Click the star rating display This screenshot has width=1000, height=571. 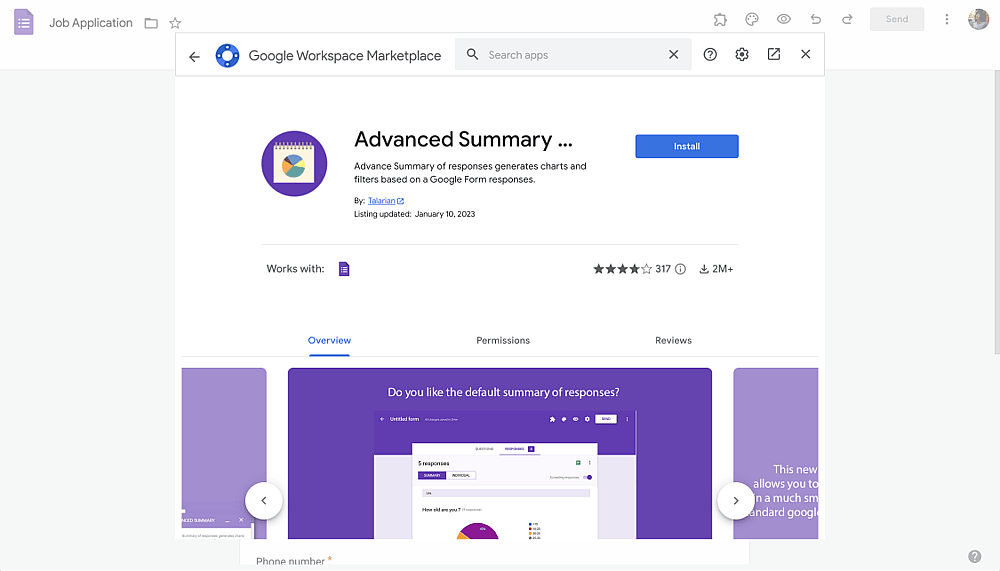click(x=622, y=269)
